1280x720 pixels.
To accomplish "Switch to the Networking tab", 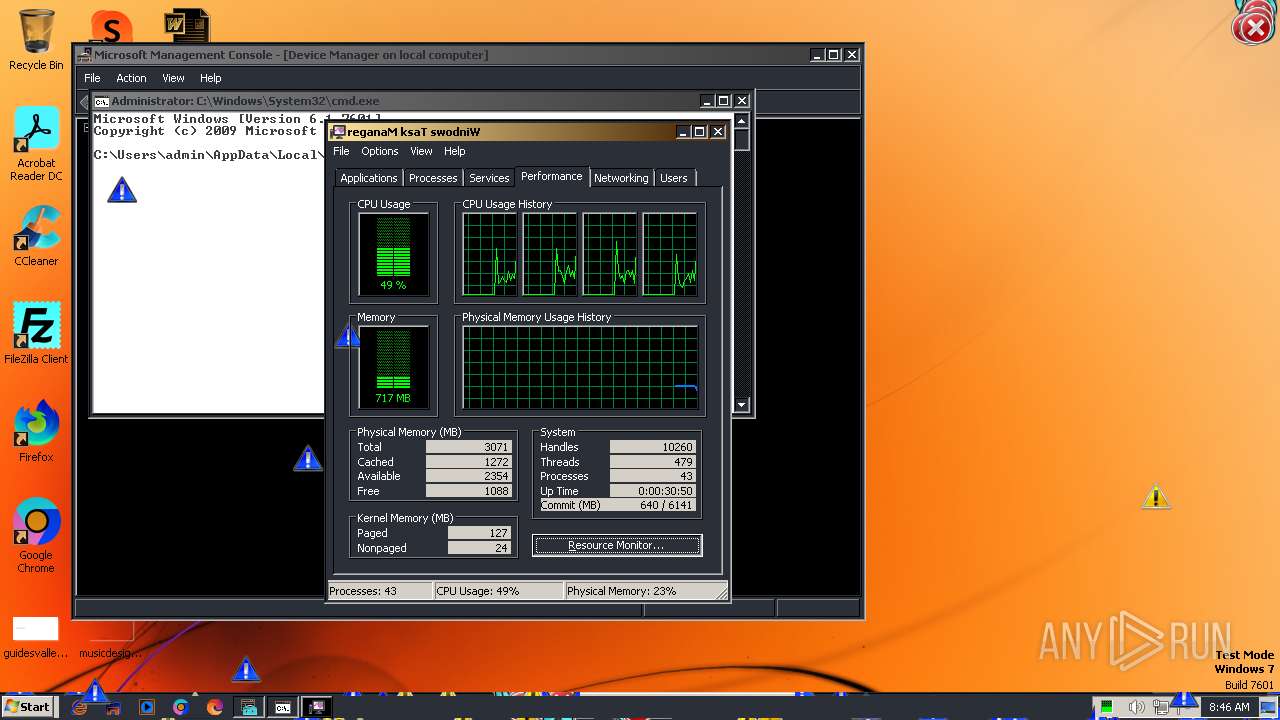I will point(621,178).
